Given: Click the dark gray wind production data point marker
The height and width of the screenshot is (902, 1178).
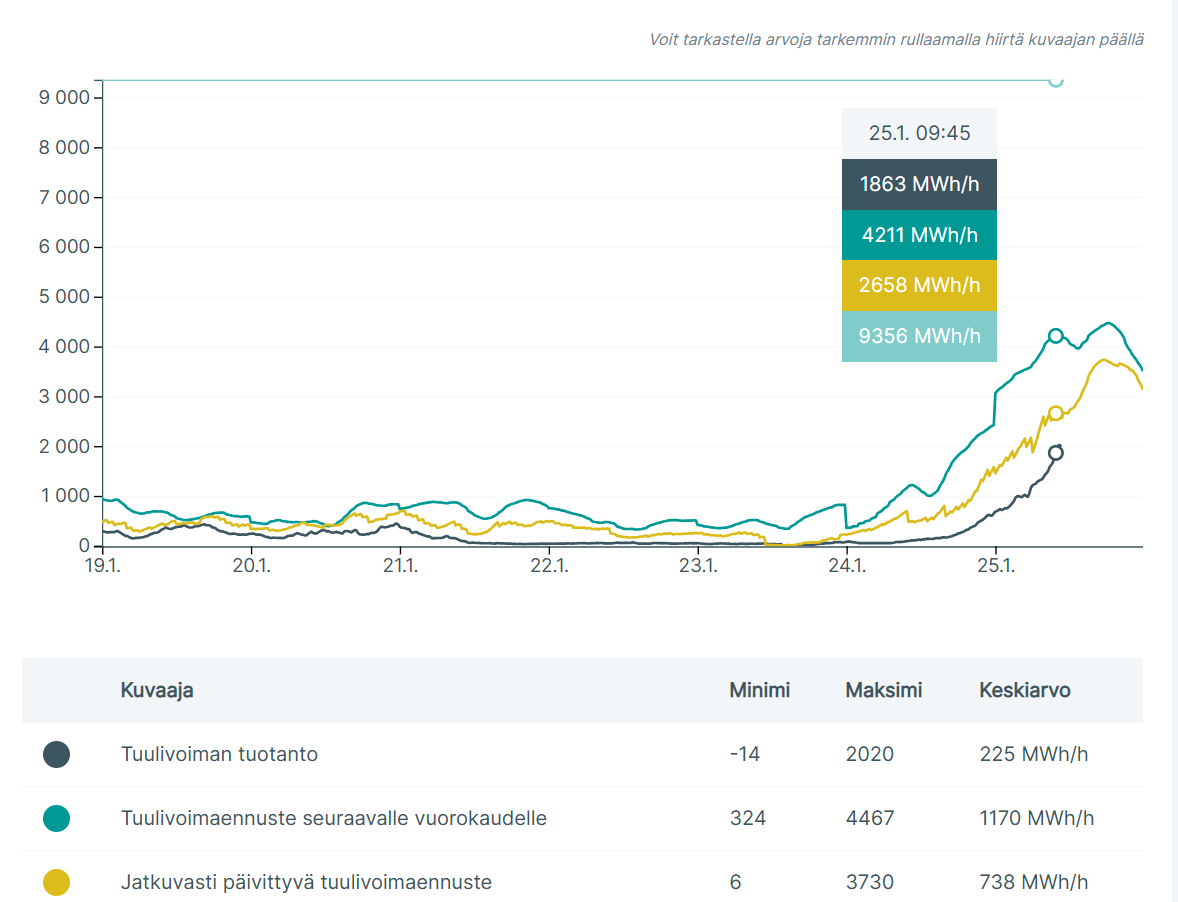Looking at the screenshot, I should (x=1055, y=453).
